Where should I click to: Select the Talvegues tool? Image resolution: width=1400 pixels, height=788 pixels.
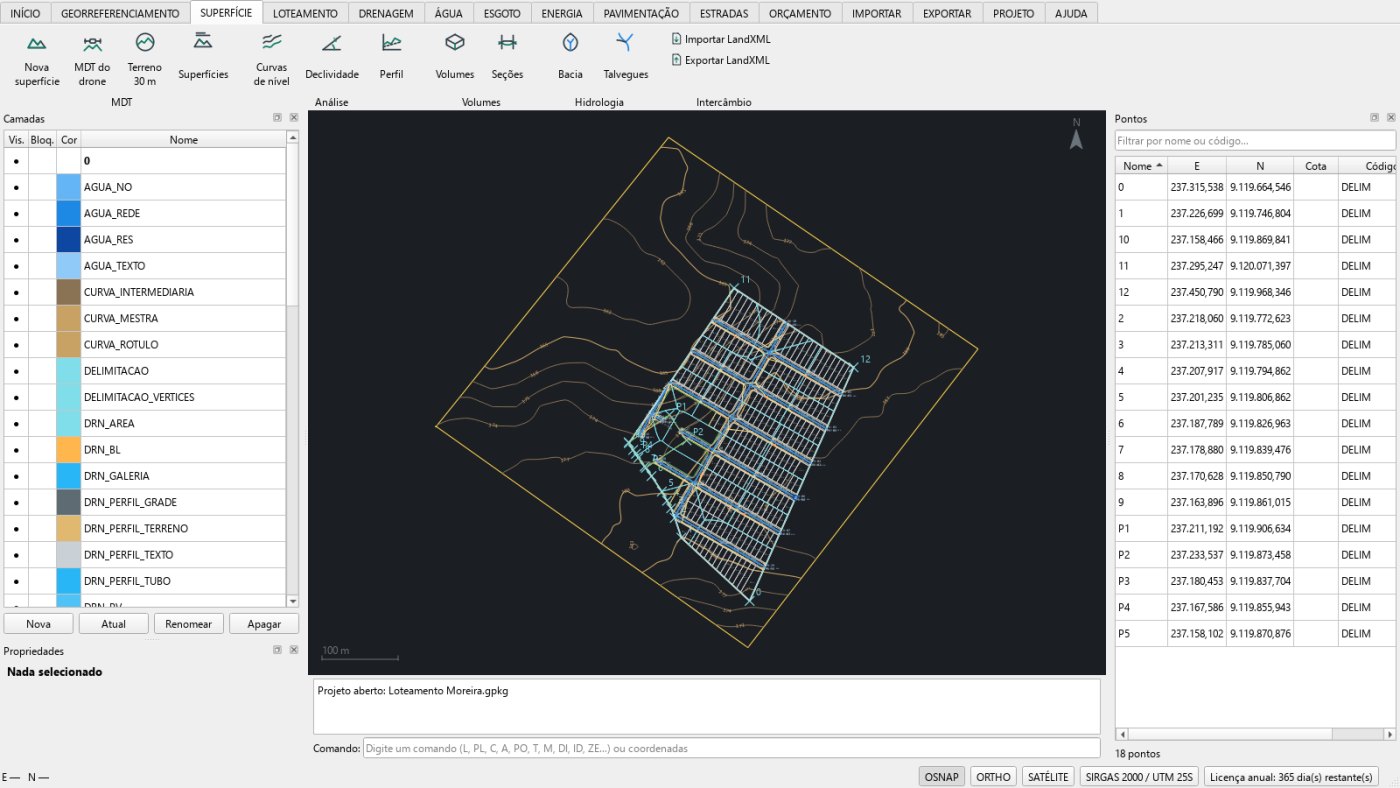tap(625, 59)
